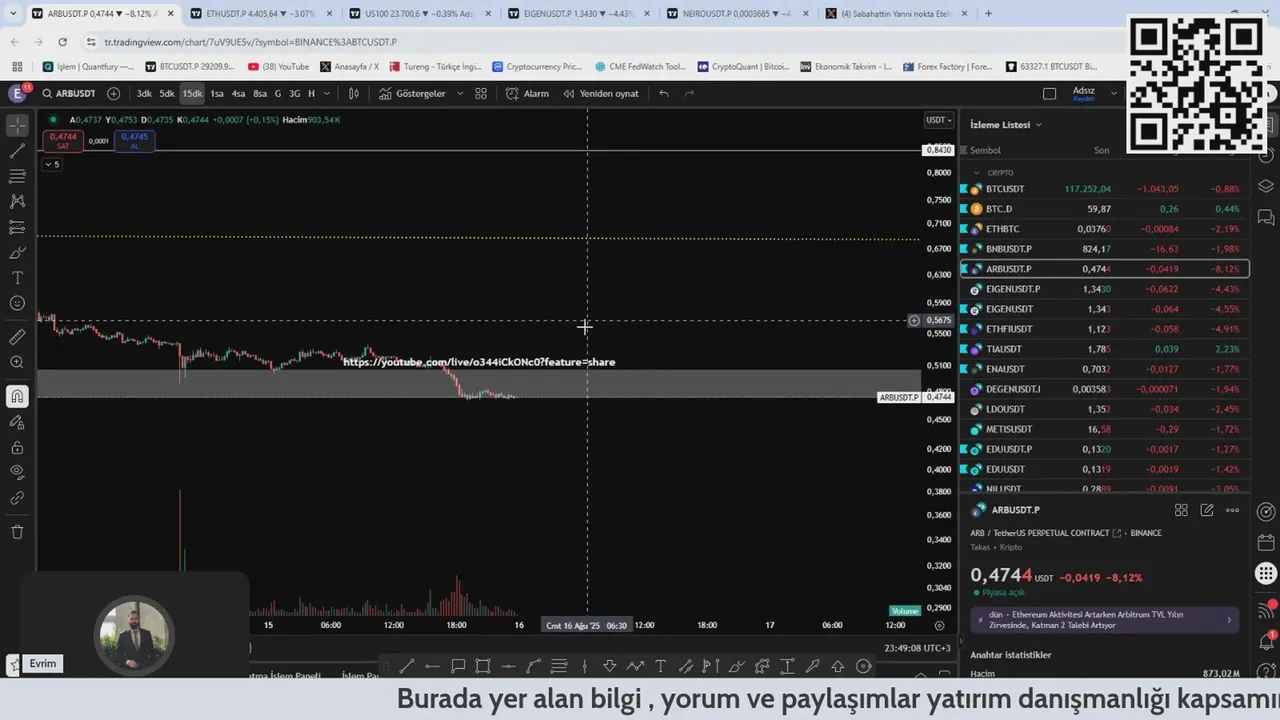1280x720 pixels.
Task: Collapse CRYPTO watchlist section
Action: click(x=977, y=173)
